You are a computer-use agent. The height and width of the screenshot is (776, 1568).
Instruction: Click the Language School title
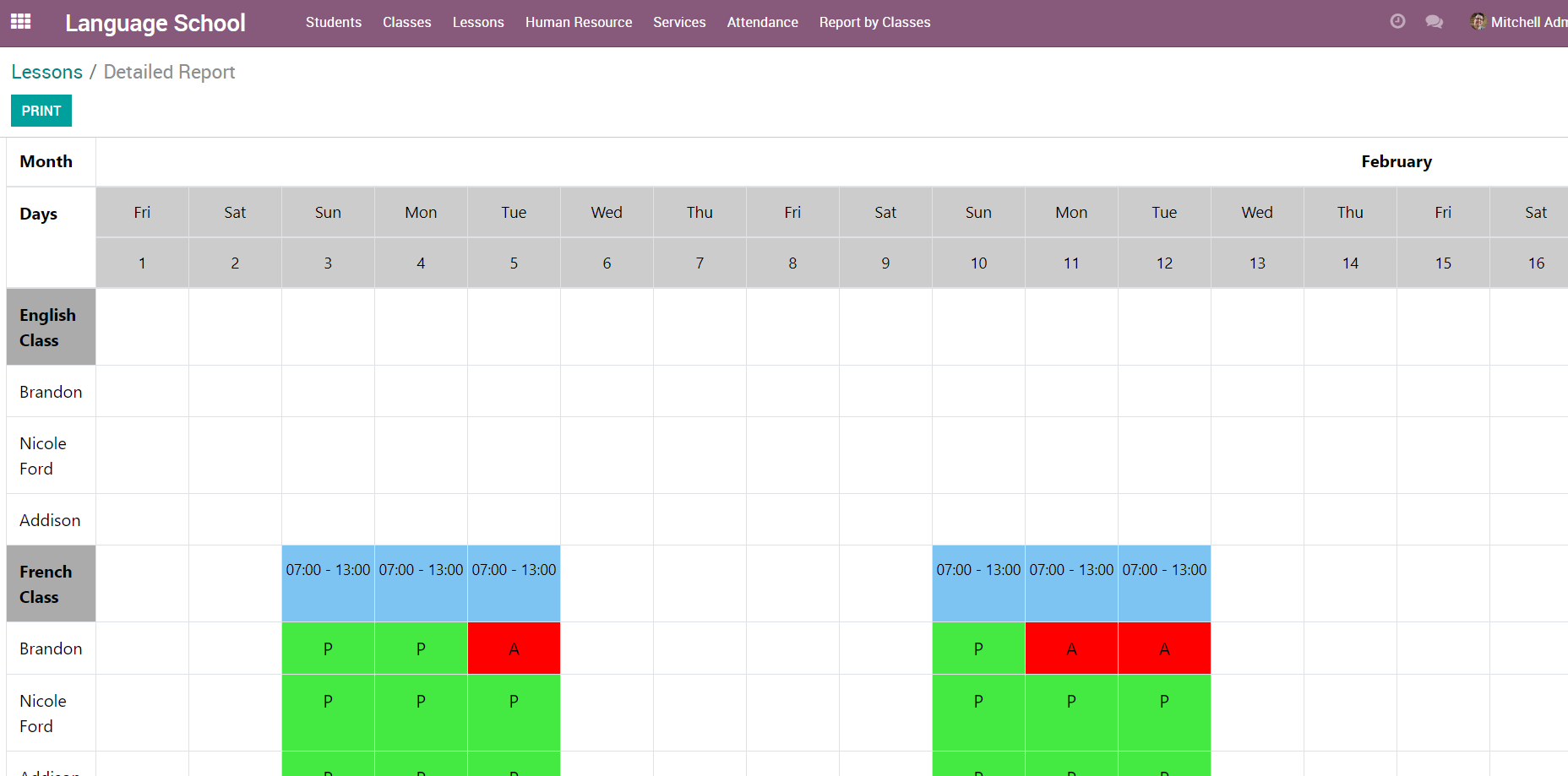click(x=155, y=23)
